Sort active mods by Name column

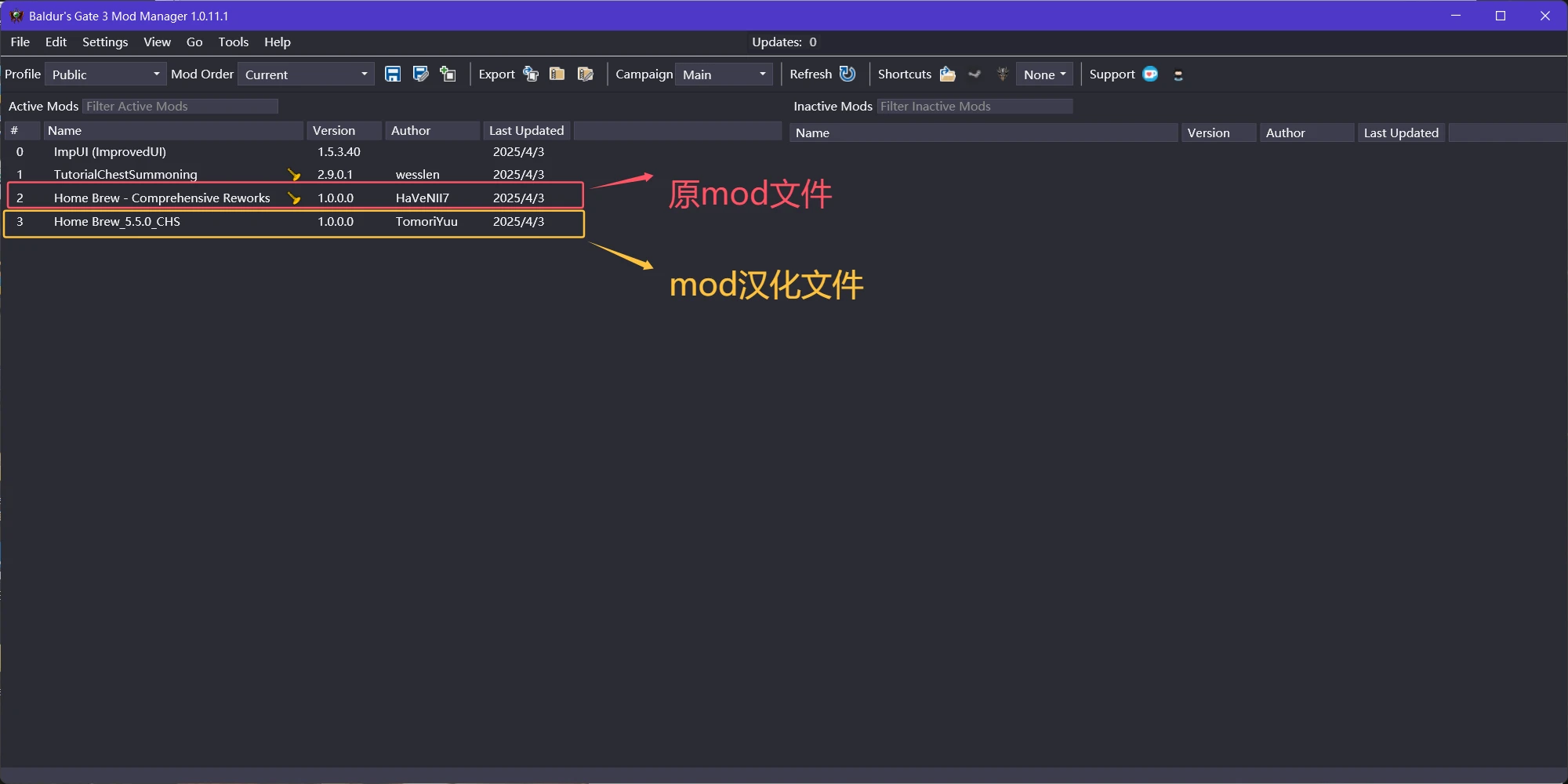(x=173, y=131)
